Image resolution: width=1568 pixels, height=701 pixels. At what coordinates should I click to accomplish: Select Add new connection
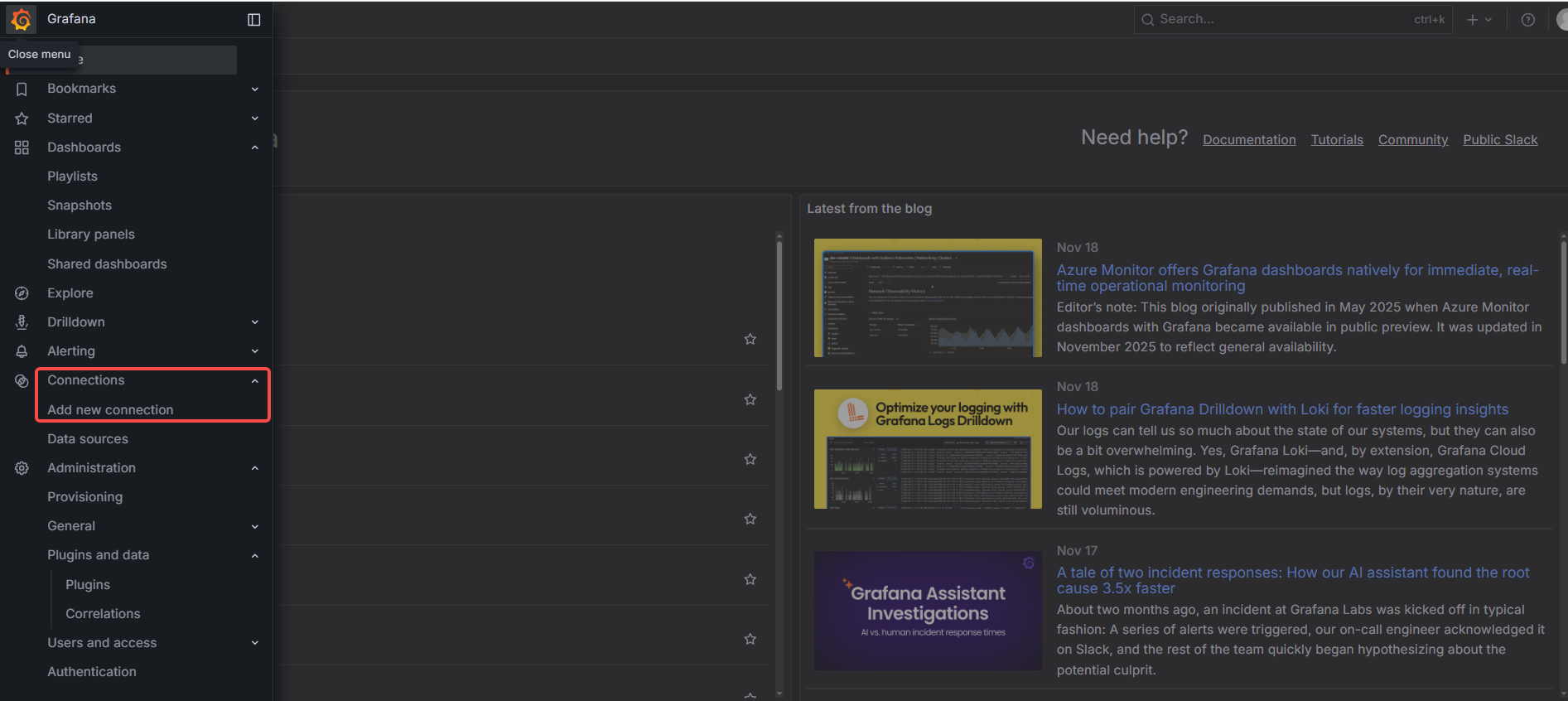(110, 410)
